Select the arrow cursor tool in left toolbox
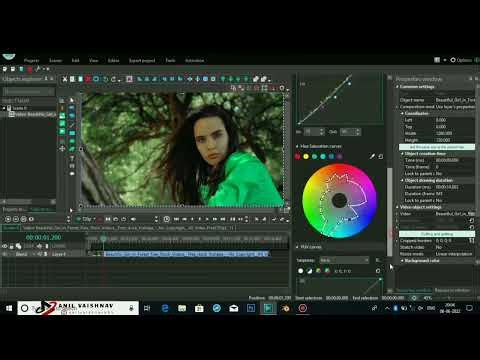Screen dimensions: 480x360 (x=72, y=100)
